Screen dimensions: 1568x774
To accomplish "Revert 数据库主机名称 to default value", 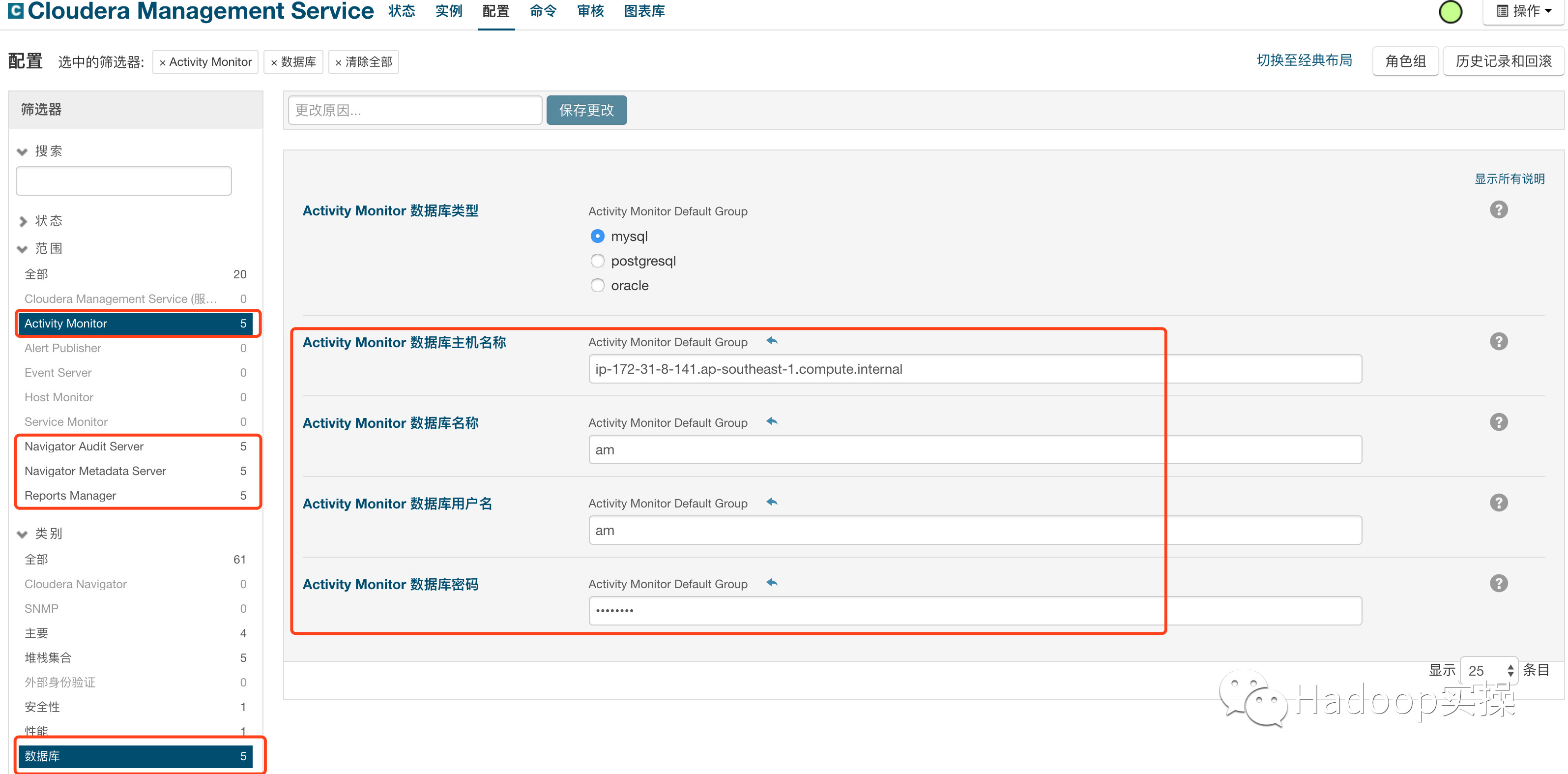I will click(772, 341).
